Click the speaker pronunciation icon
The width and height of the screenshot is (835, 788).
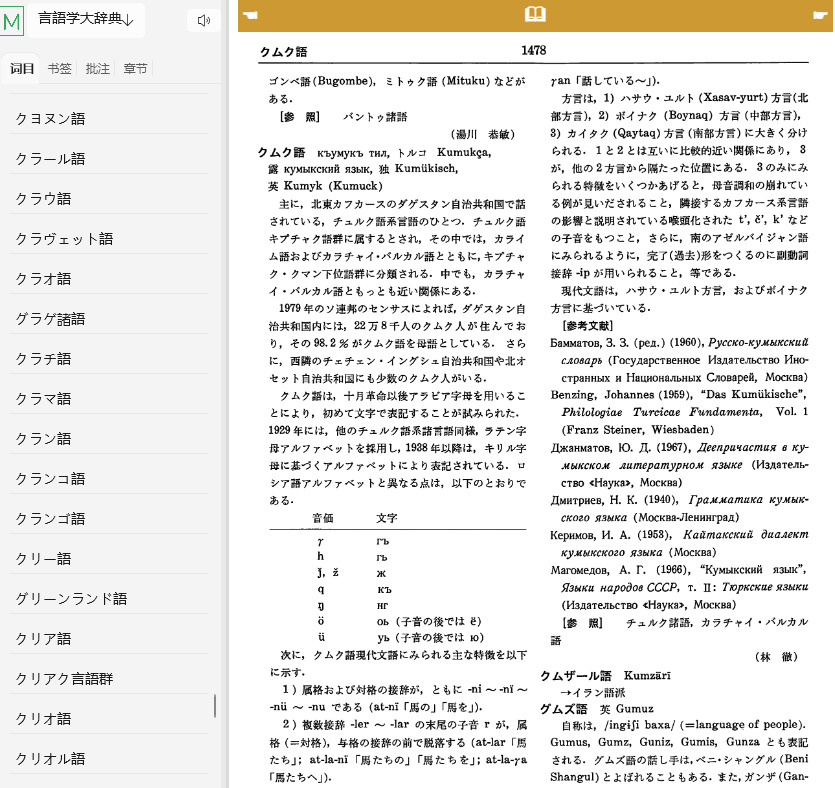[x=203, y=21]
